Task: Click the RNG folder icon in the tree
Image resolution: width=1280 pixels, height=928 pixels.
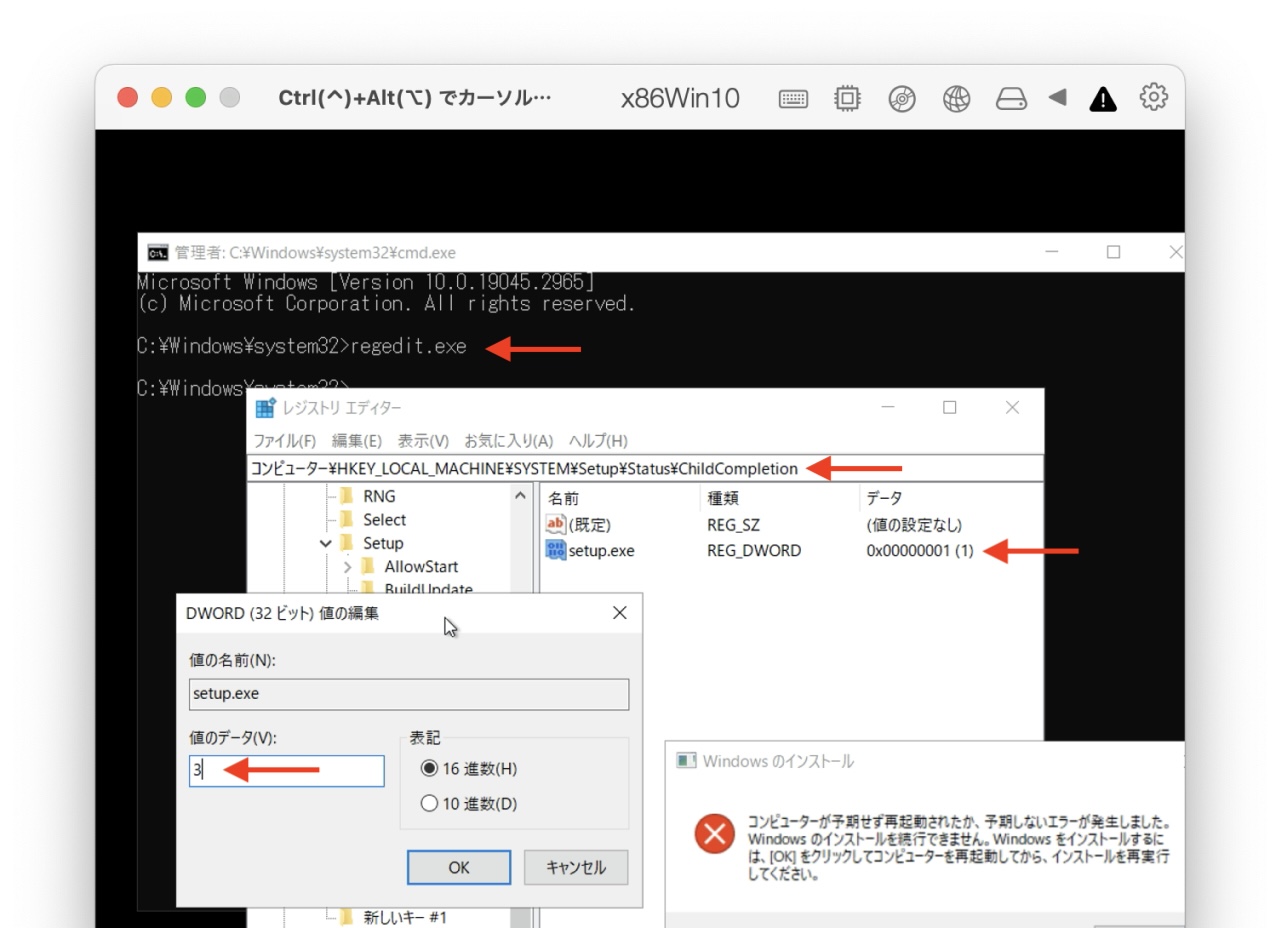Action: tap(347, 496)
